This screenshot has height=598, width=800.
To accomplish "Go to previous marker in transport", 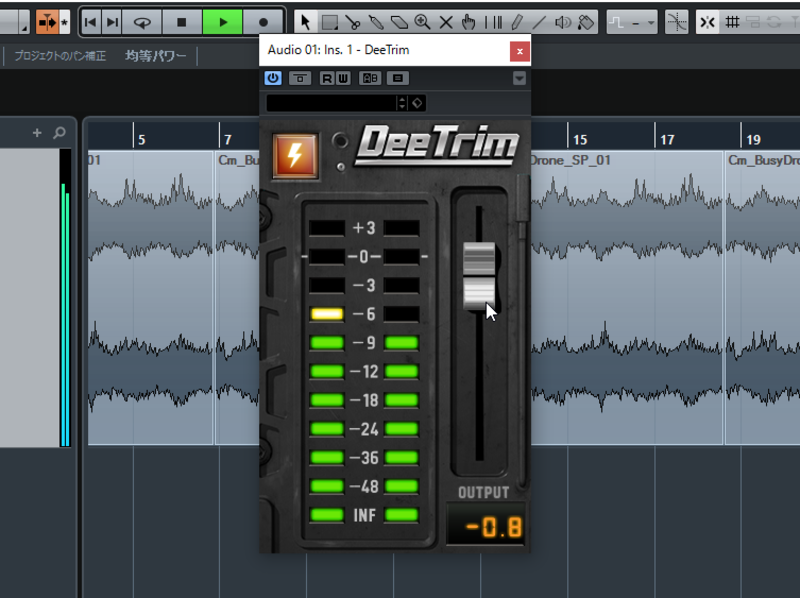I will (x=91, y=22).
